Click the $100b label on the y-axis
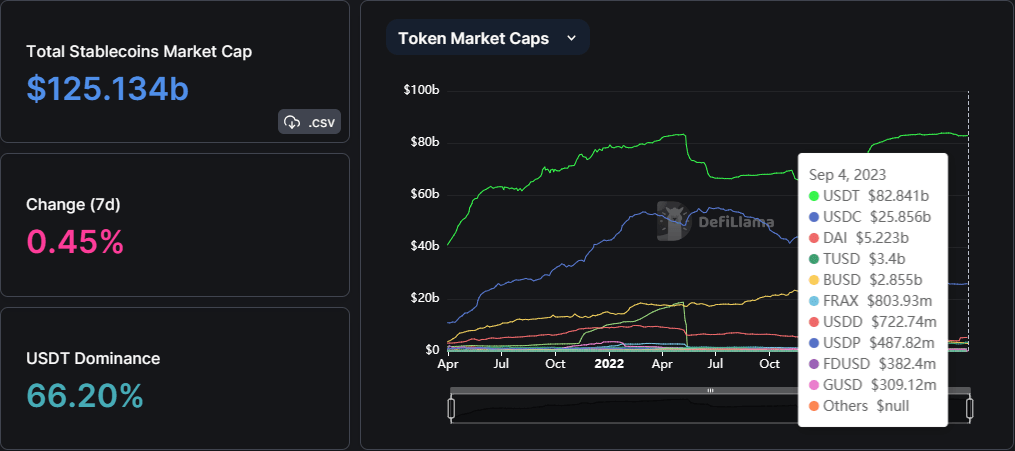This screenshot has height=451, width=1015. [x=421, y=90]
